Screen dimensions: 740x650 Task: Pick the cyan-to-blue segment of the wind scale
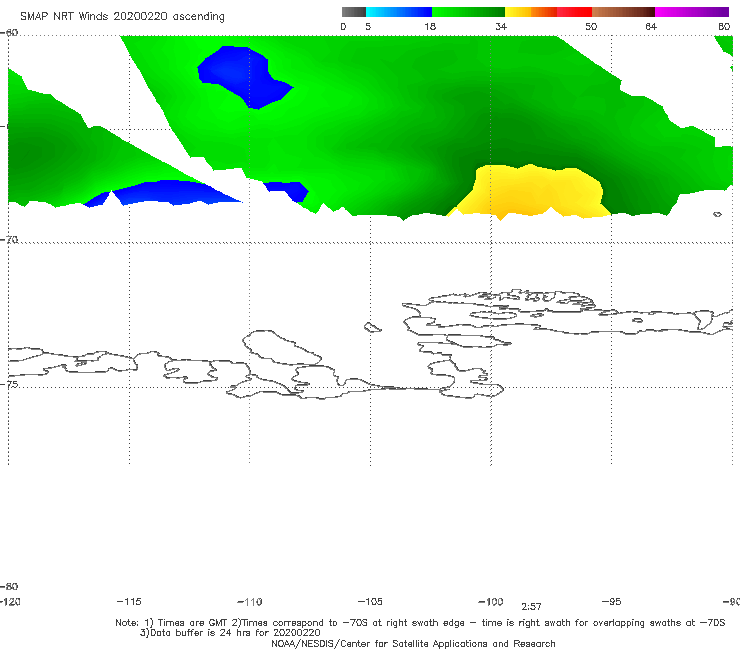399,12
